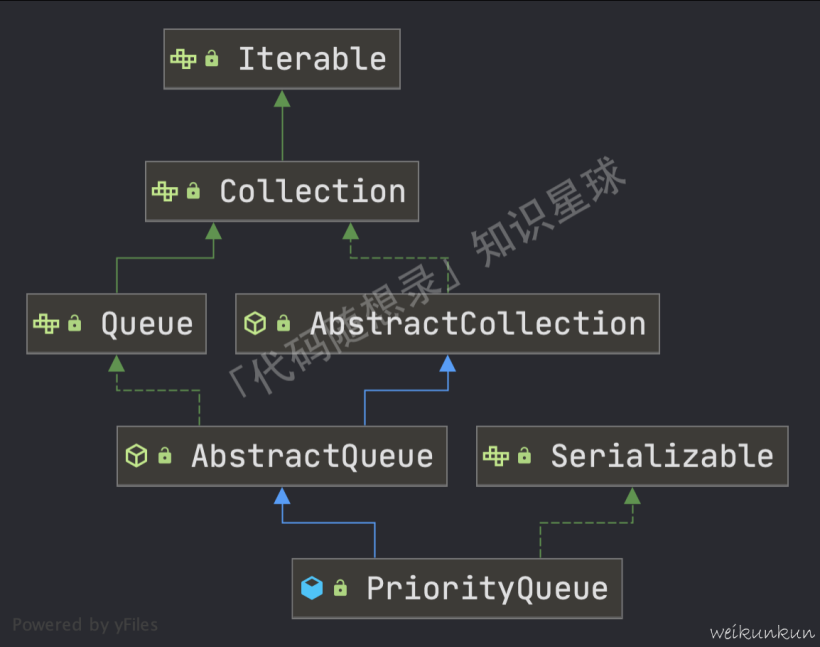Click the interface icon beside Queue
This screenshot has height=647, width=820.
(46, 323)
